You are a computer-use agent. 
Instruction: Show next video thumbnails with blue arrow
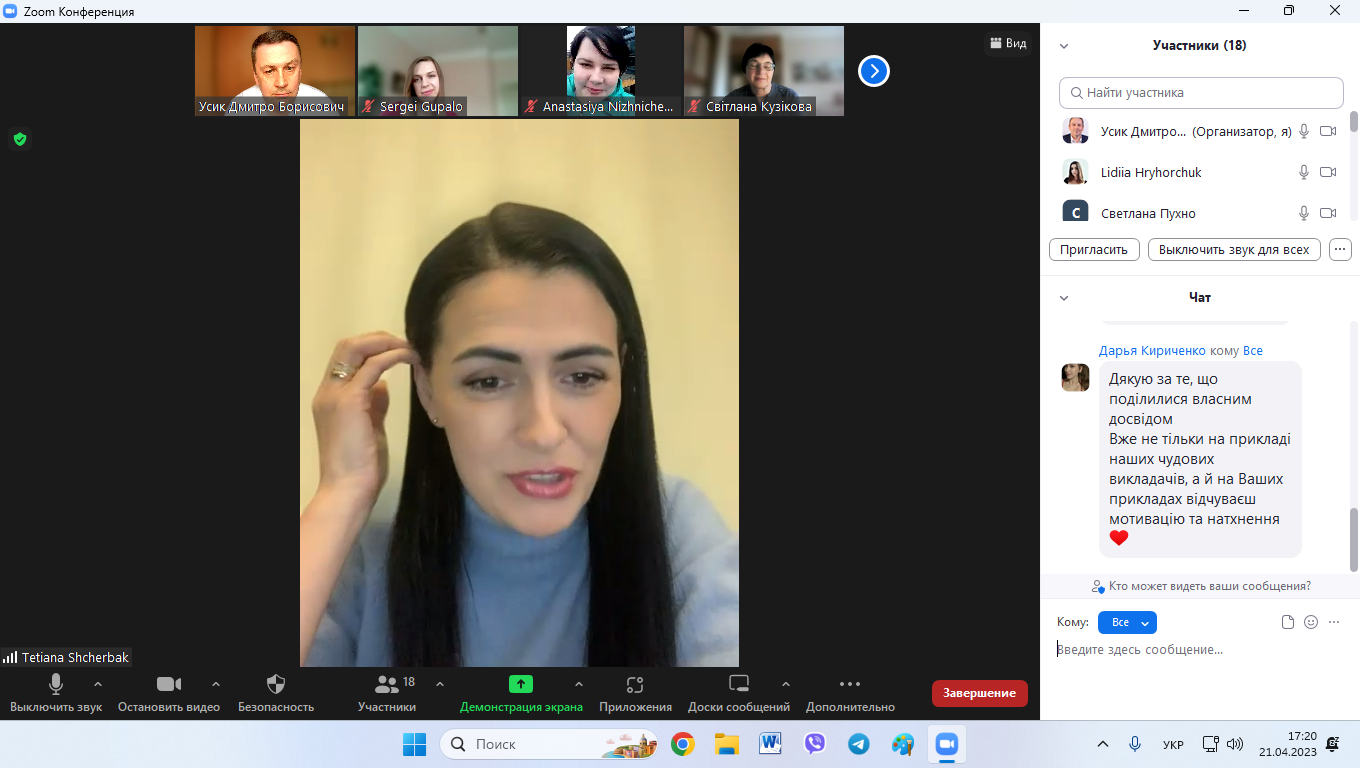[x=874, y=71]
